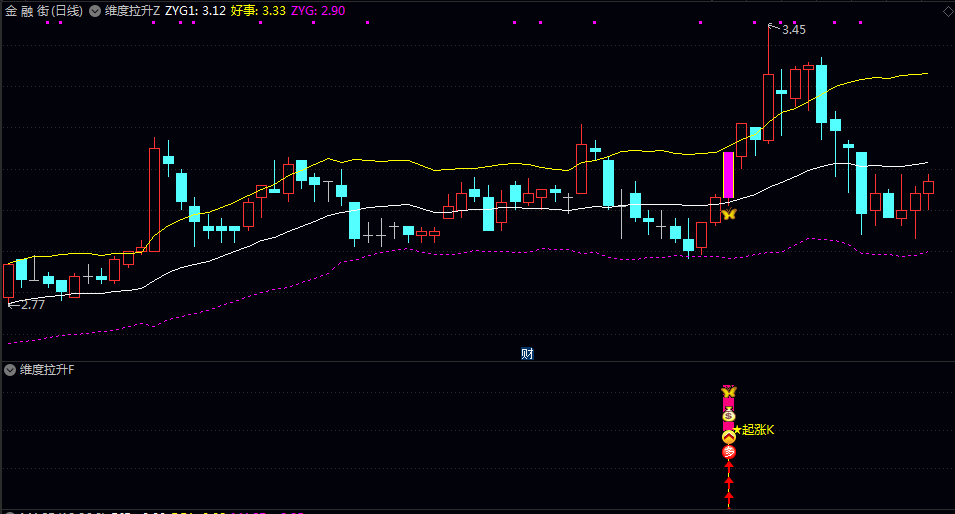Click the 3.45 high price label

coord(794,30)
